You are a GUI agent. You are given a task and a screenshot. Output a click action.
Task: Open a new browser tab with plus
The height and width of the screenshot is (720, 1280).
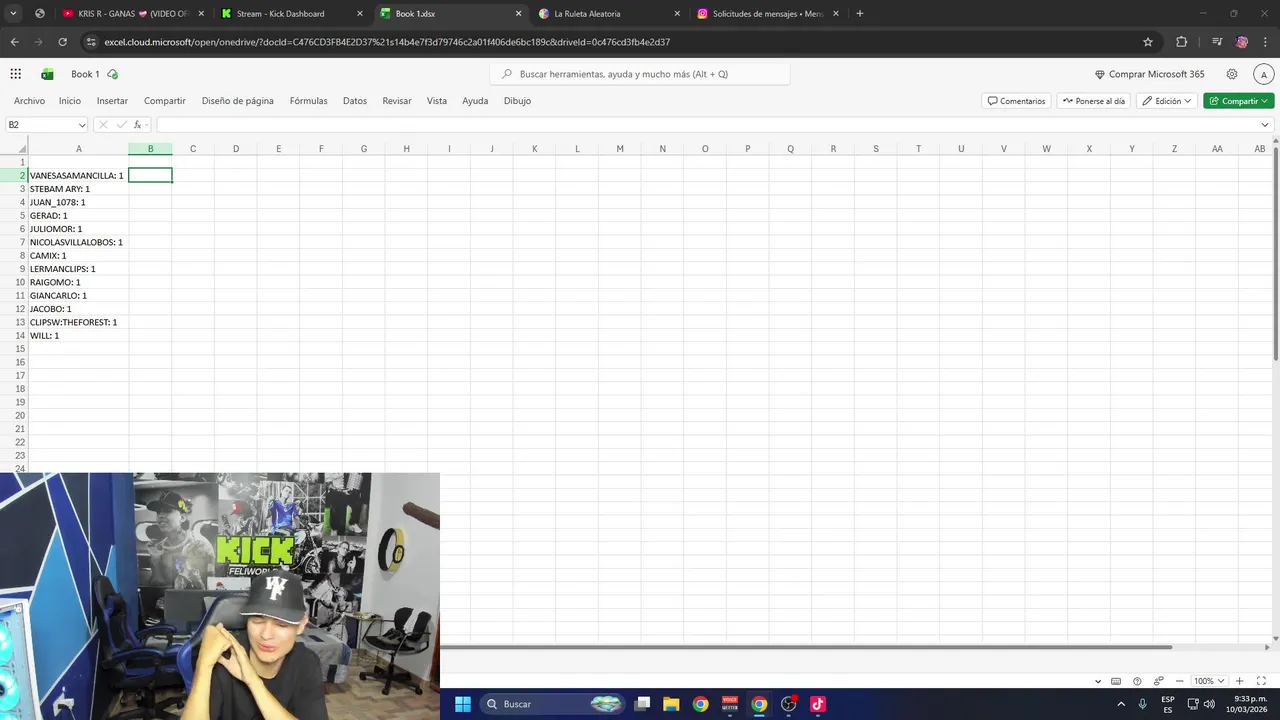[860, 14]
